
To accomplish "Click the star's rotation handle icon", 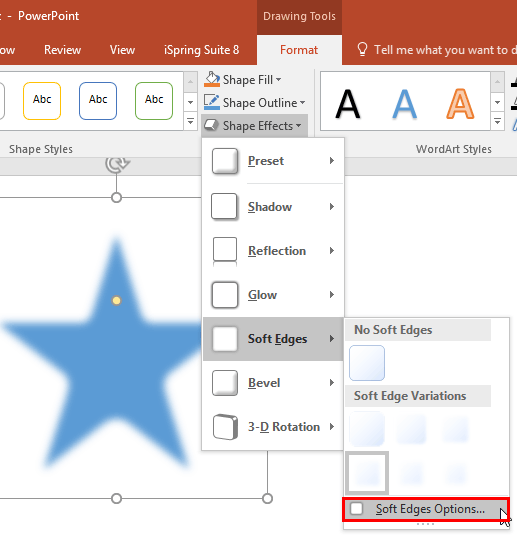I will pos(117,164).
